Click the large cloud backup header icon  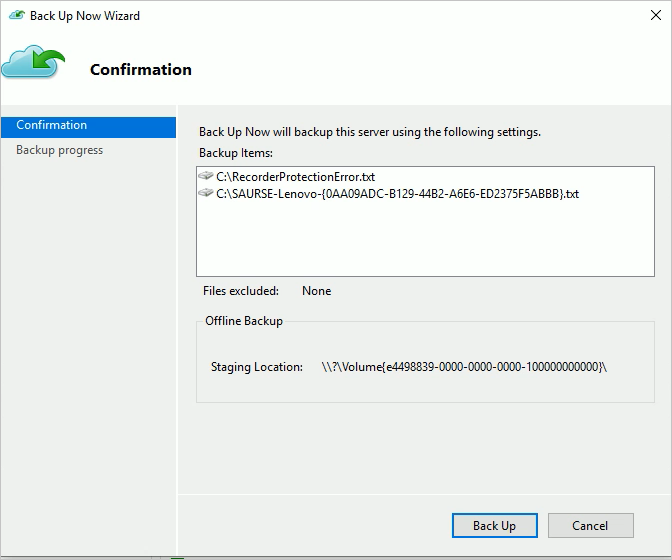coord(33,62)
